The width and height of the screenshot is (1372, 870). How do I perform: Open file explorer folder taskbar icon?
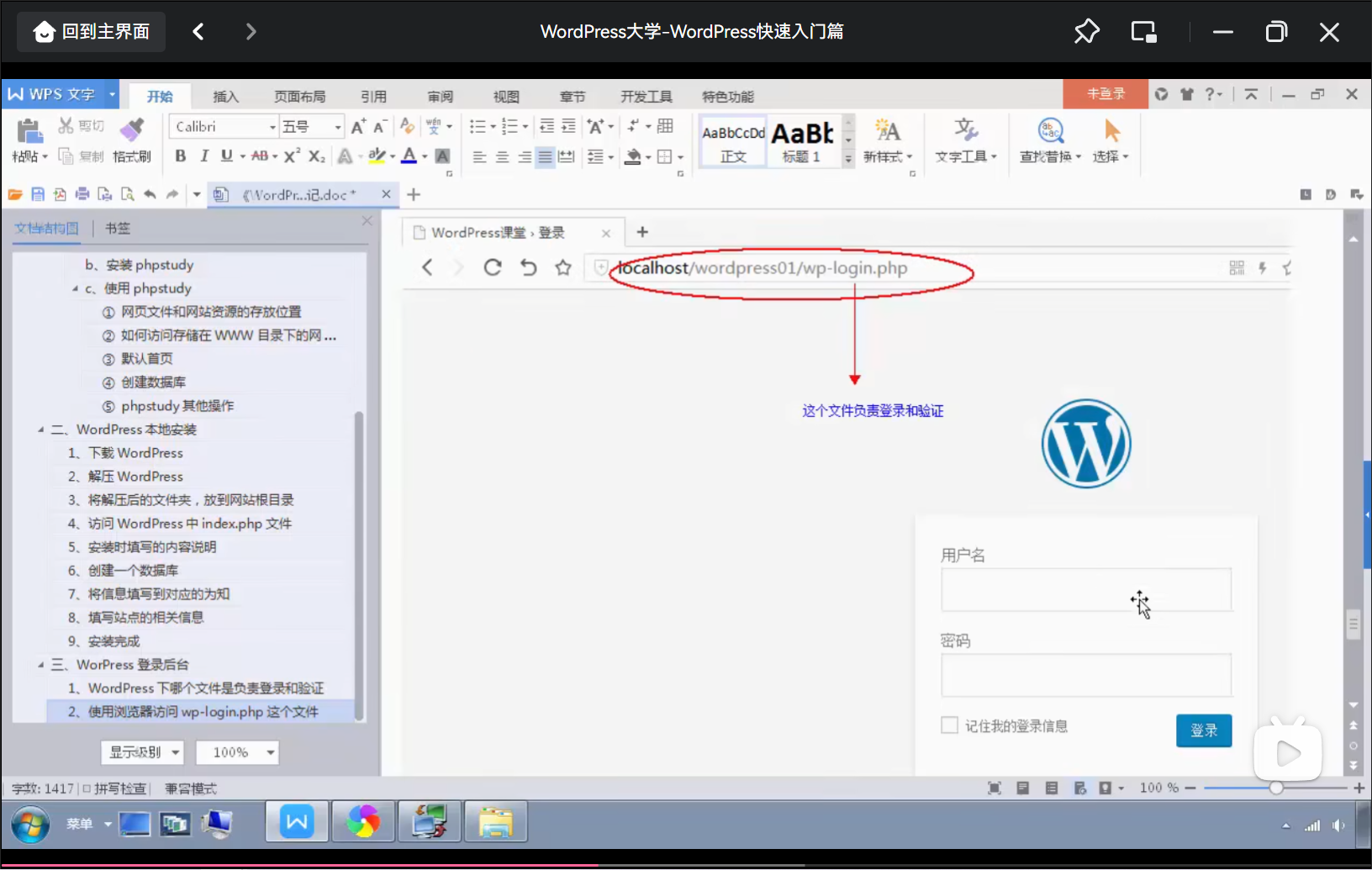496,821
